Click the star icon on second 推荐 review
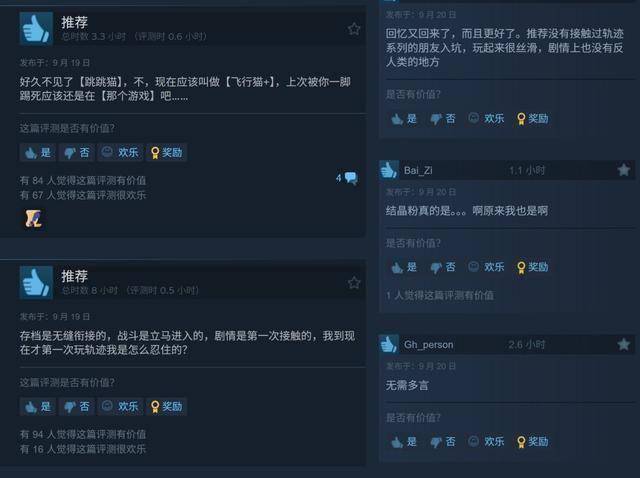Screen dimensions: 640x478 (x=354, y=283)
